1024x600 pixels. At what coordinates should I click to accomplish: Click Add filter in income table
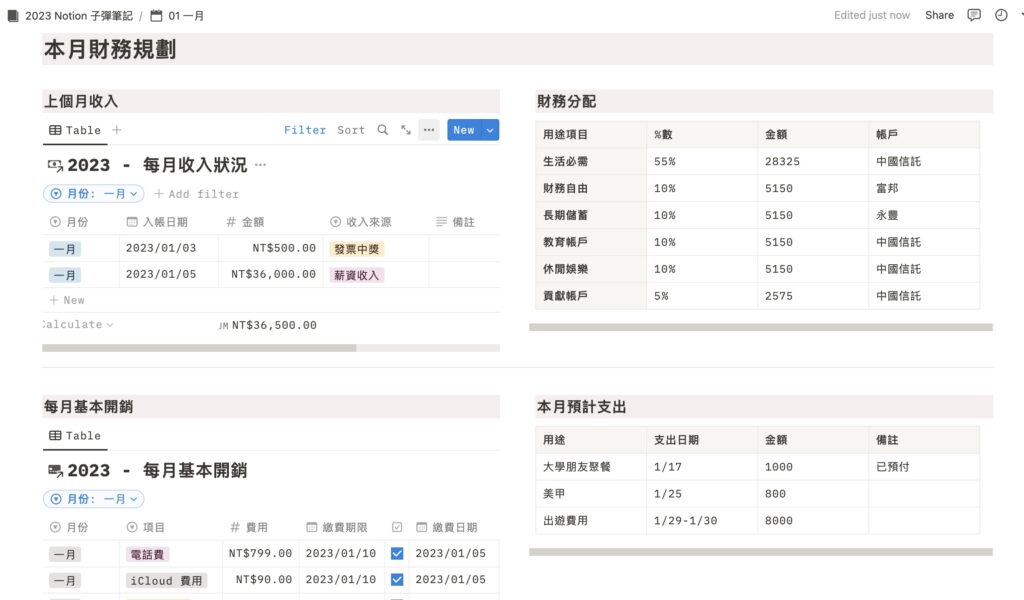pos(197,194)
